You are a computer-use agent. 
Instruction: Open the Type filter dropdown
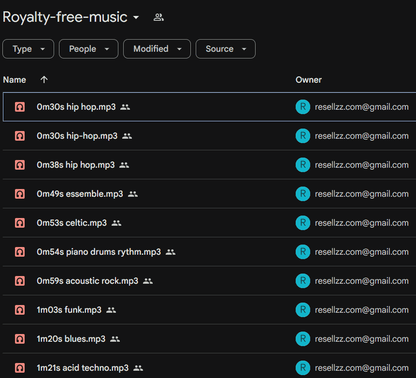[28, 49]
